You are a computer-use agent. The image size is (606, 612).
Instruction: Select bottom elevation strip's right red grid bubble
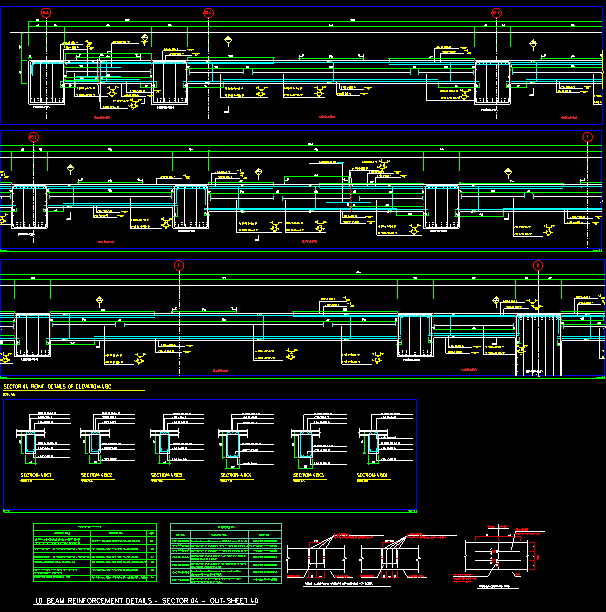pyautogui.click(x=538, y=266)
